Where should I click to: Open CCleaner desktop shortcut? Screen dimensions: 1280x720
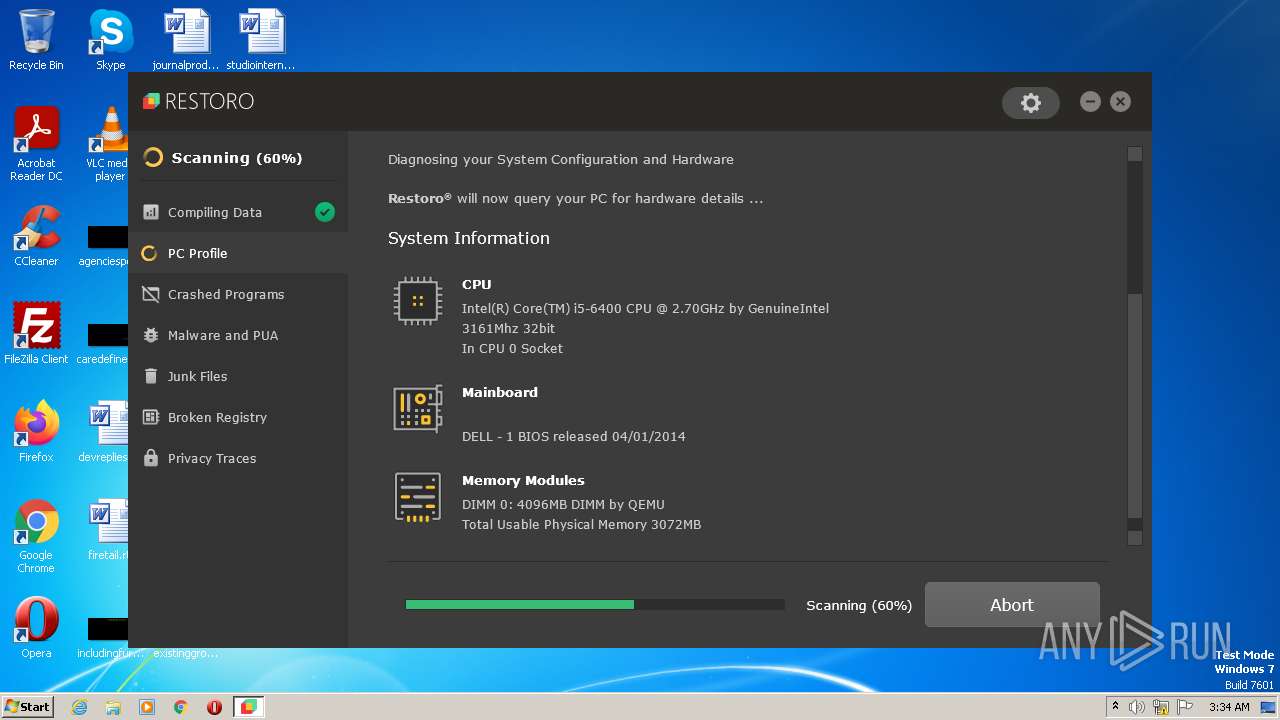(36, 237)
